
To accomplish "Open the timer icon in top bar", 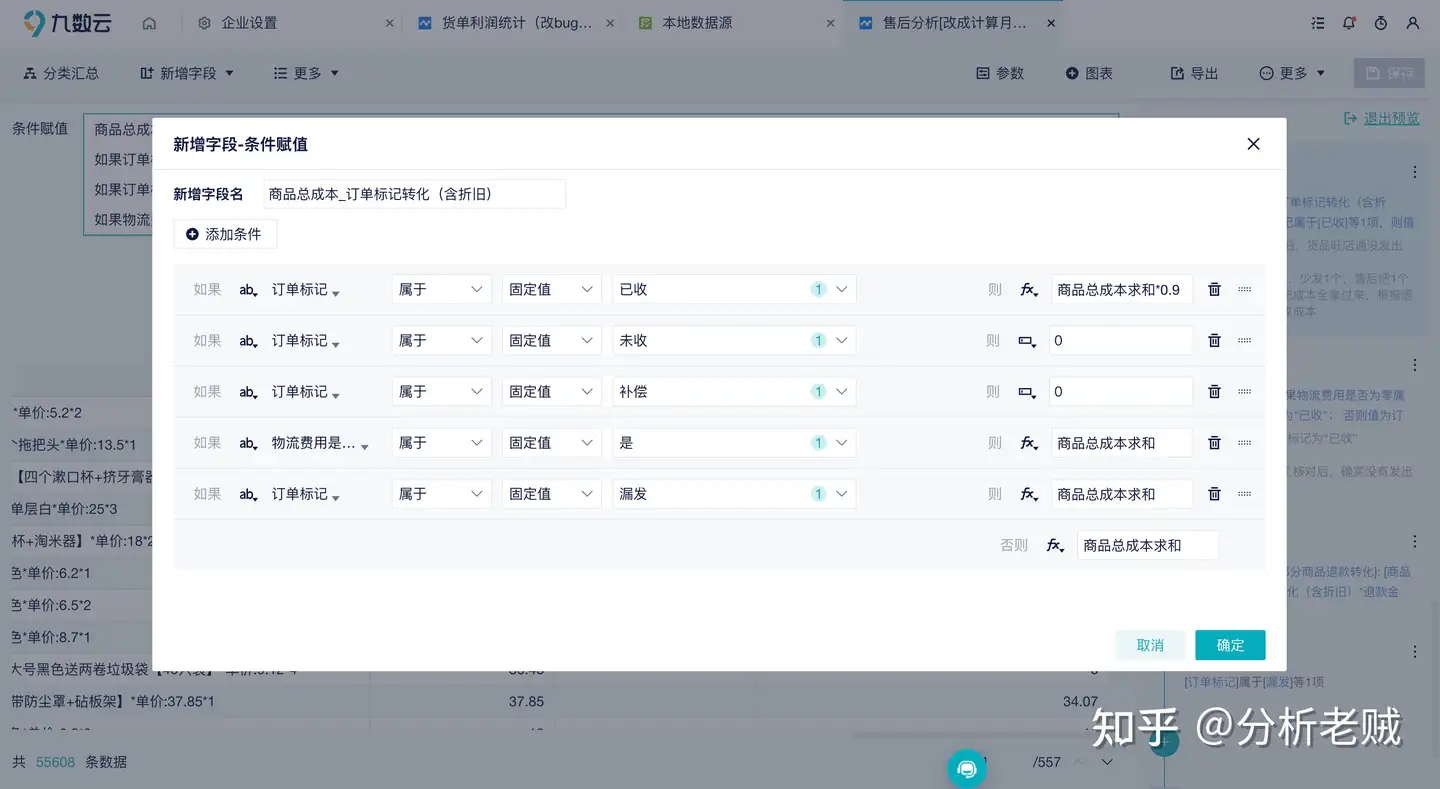I will [1381, 22].
